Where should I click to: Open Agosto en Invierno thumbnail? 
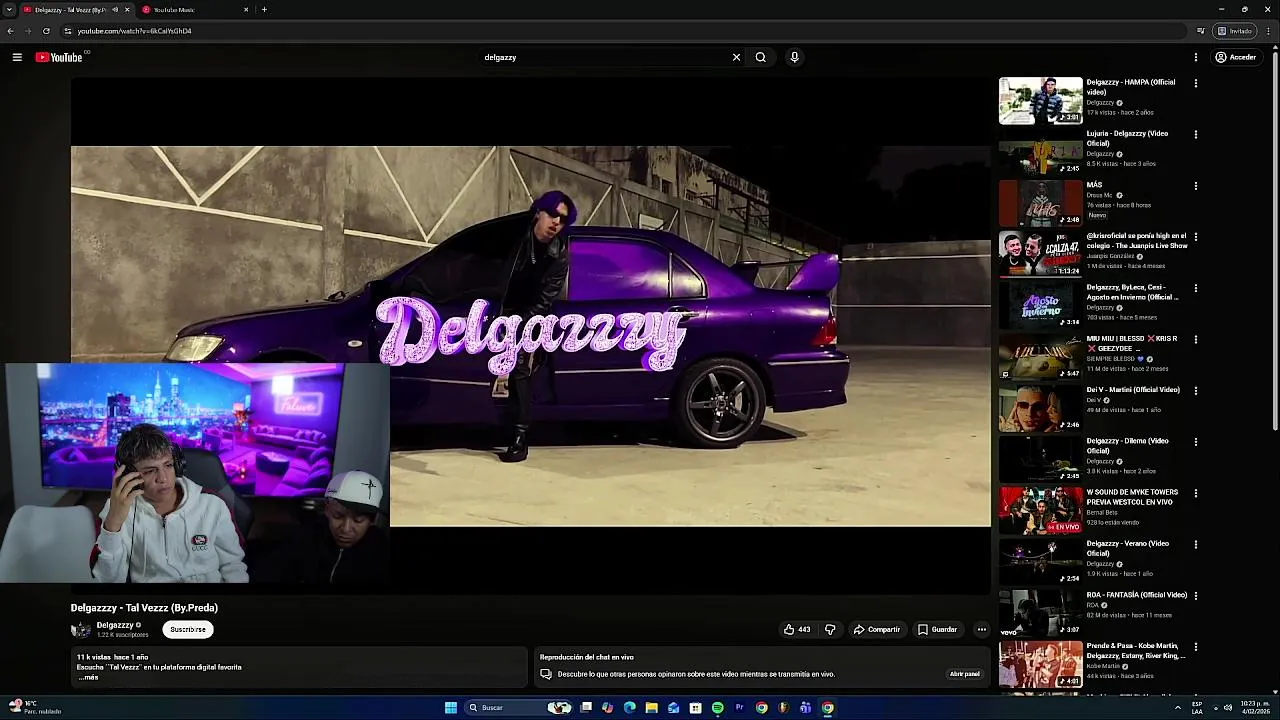[x=1040, y=306]
